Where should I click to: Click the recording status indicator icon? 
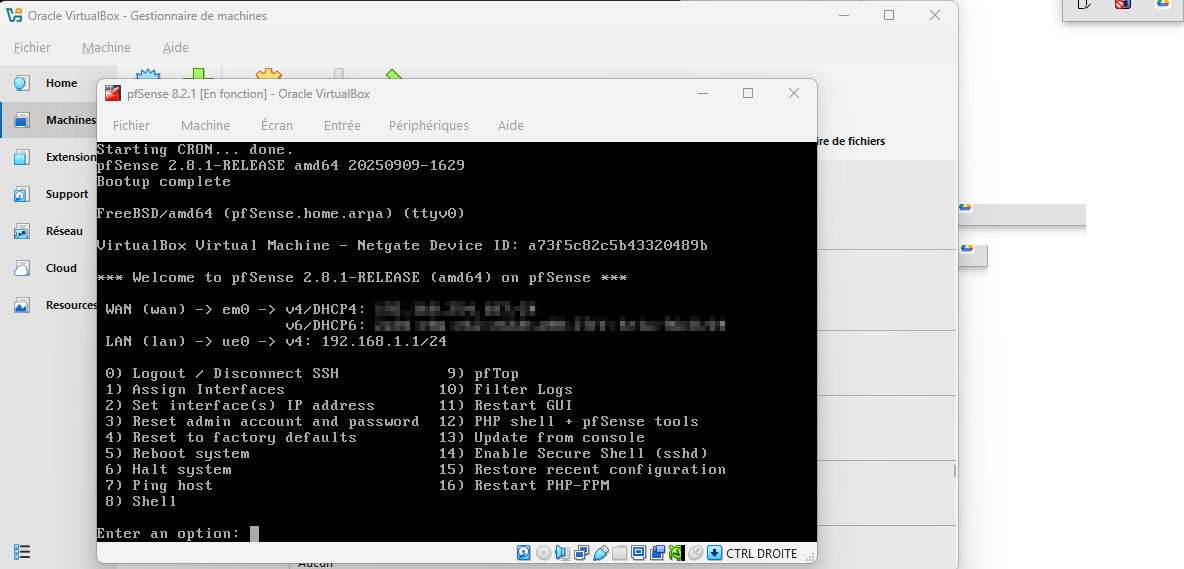[x=657, y=553]
